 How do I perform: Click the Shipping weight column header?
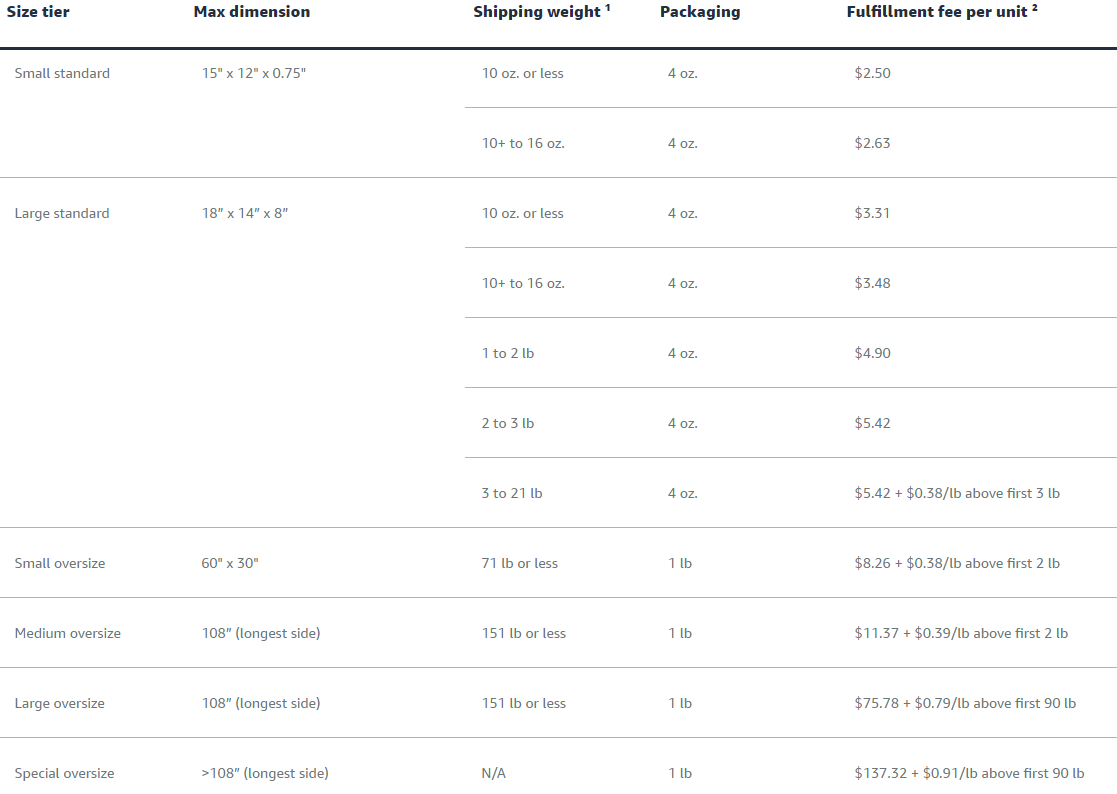point(536,12)
